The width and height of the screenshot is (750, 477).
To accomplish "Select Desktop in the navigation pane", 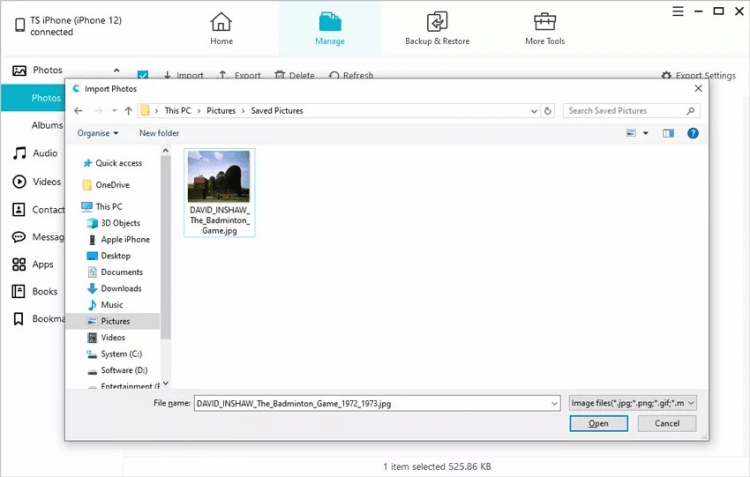I will tap(115, 256).
